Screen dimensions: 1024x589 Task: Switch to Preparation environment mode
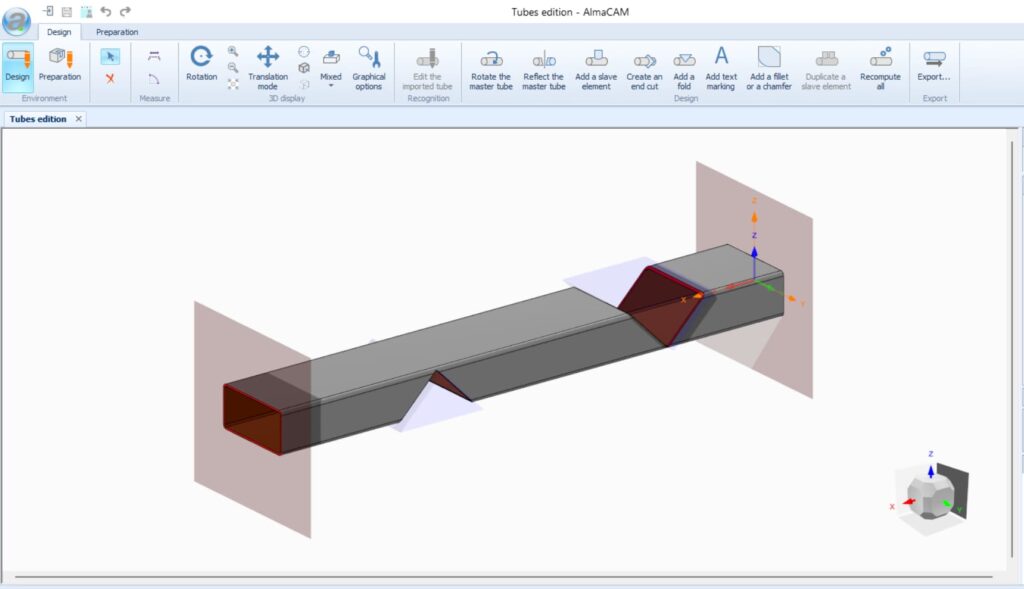click(60, 66)
